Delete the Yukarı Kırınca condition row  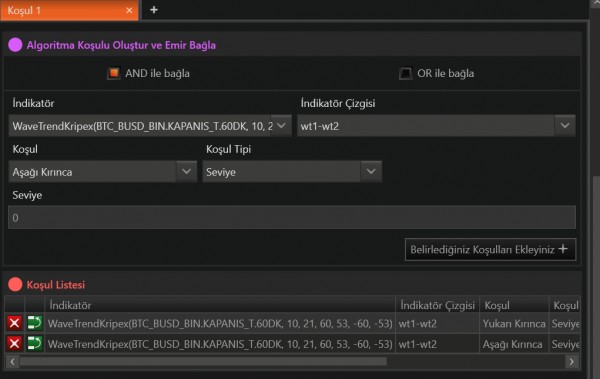[x=15, y=323]
